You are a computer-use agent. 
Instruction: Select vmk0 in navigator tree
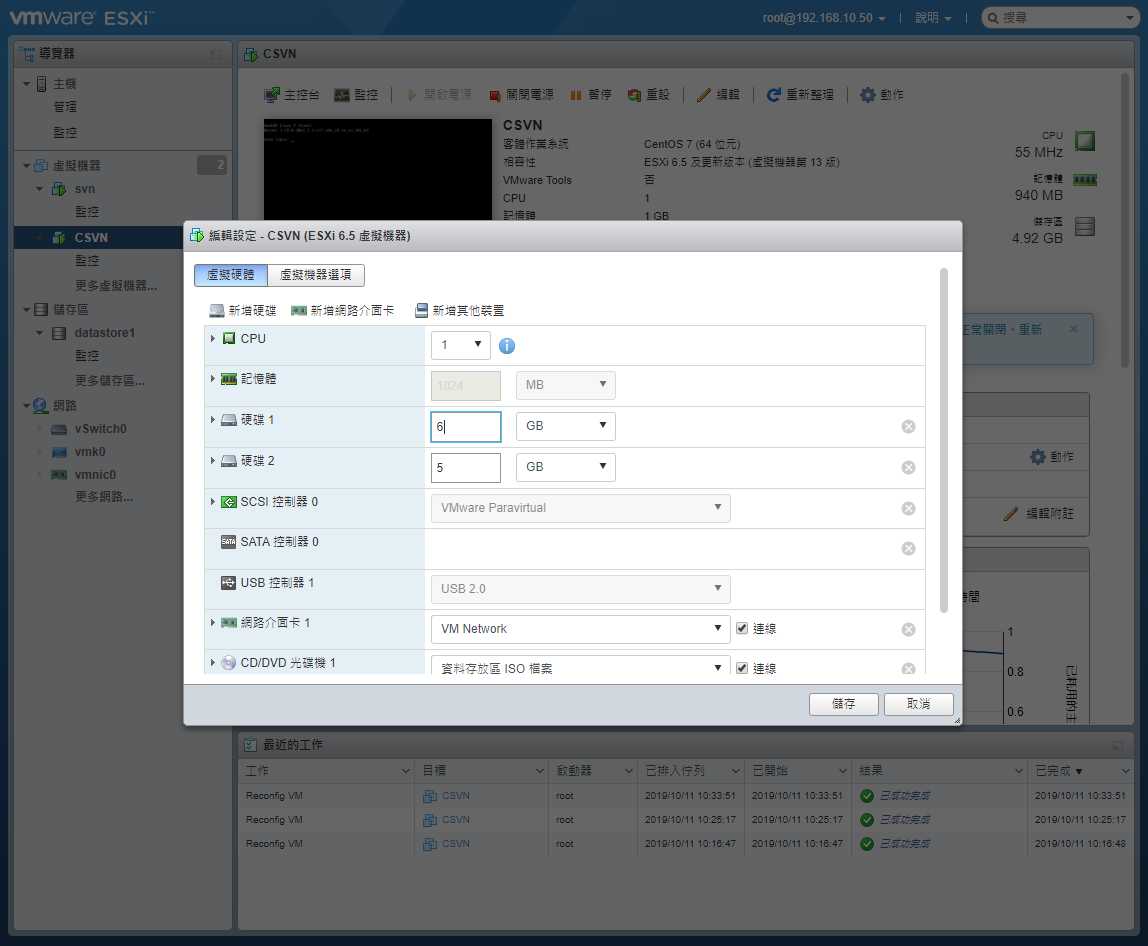90,452
